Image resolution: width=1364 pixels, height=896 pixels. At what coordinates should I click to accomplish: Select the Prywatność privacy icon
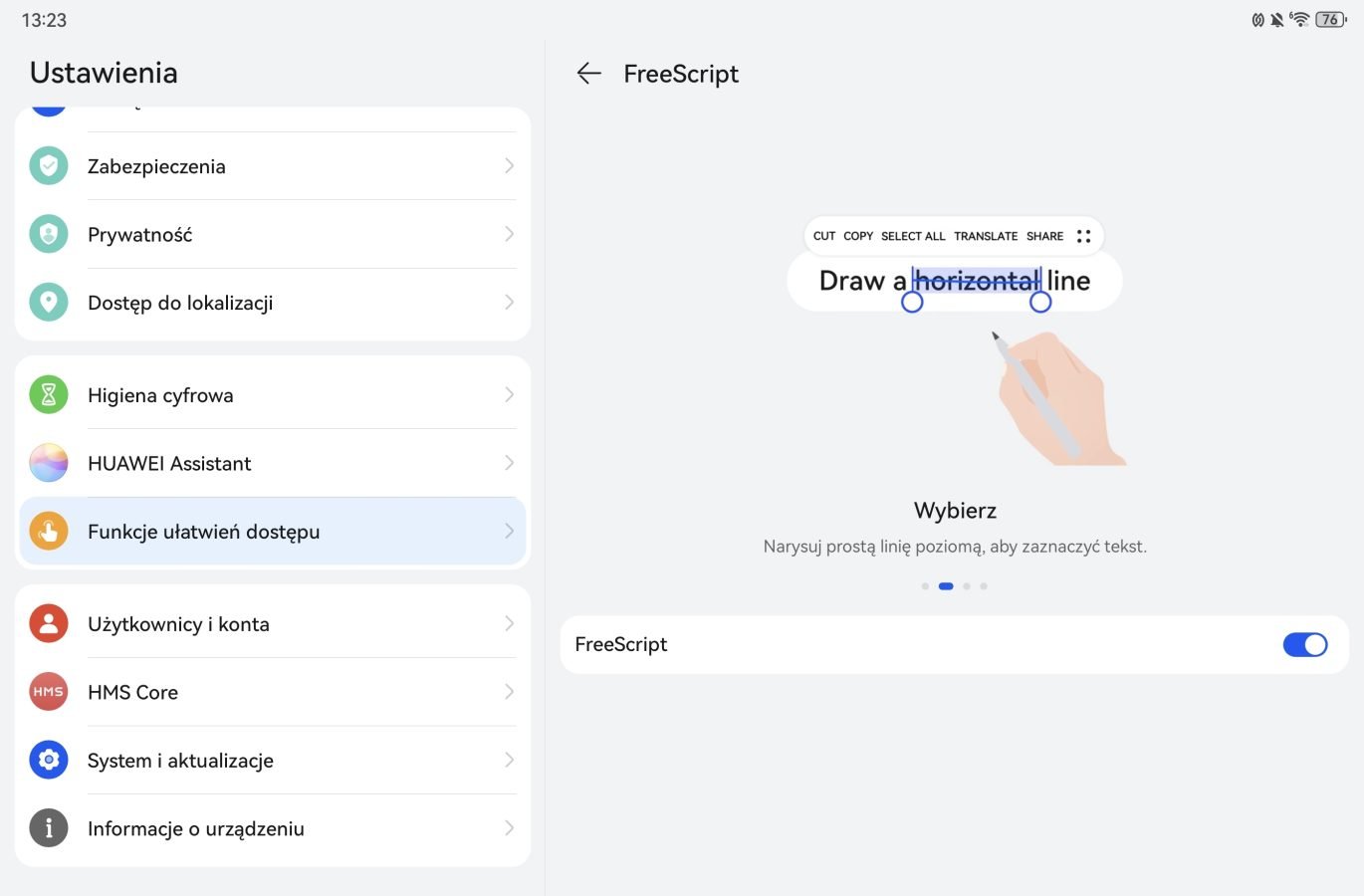(49, 235)
